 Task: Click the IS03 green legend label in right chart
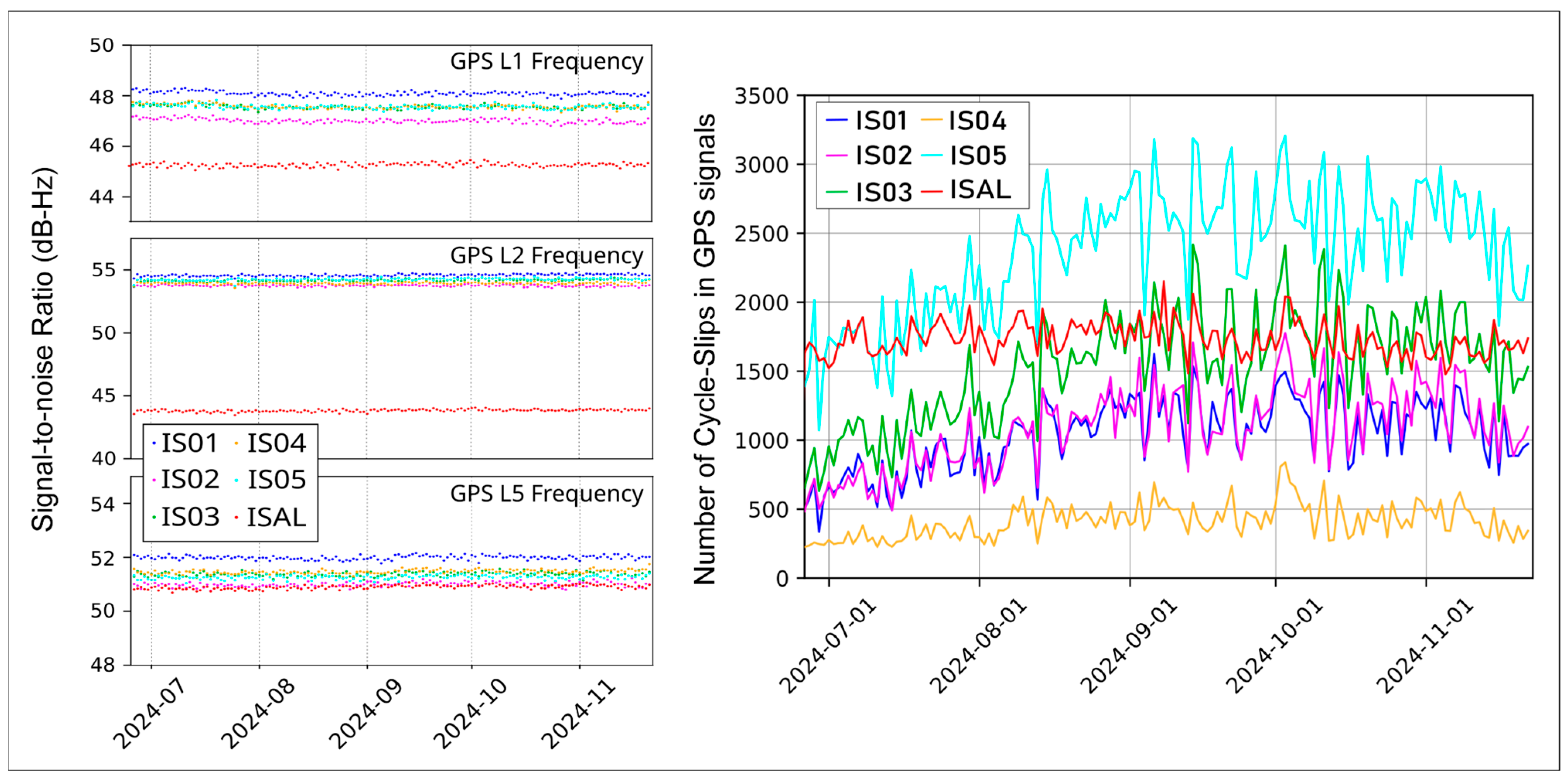click(884, 192)
